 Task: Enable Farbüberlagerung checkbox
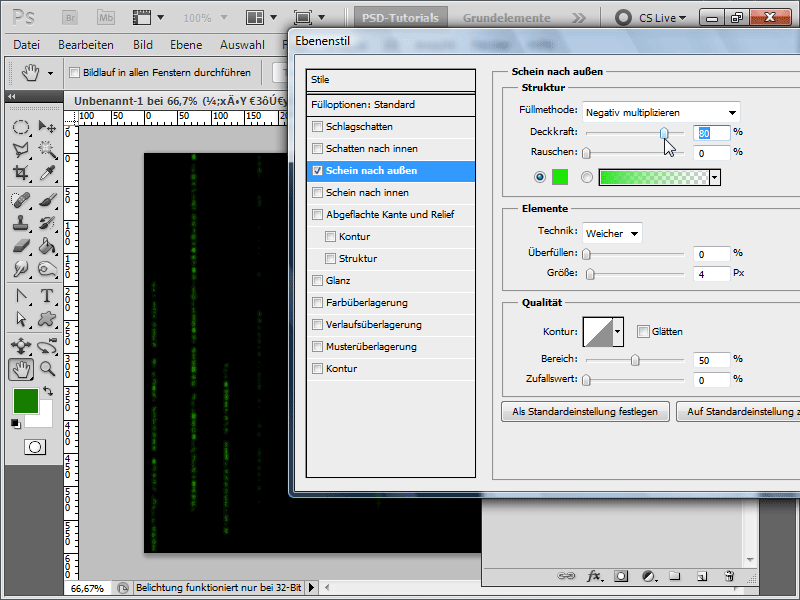pos(317,303)
